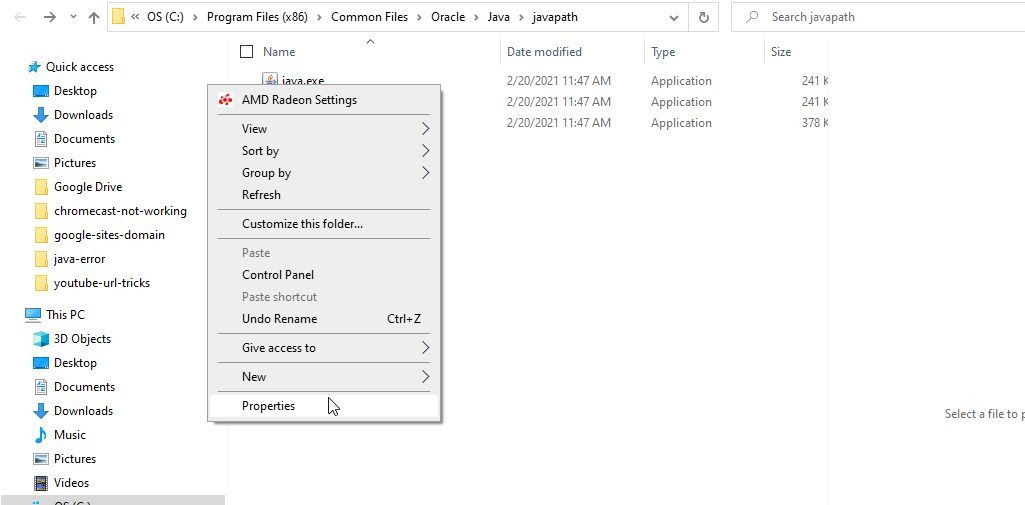This screenshot has height=505, width=1025.
Task: Click the AMD Radeon red icon
Action: (226, 100)
